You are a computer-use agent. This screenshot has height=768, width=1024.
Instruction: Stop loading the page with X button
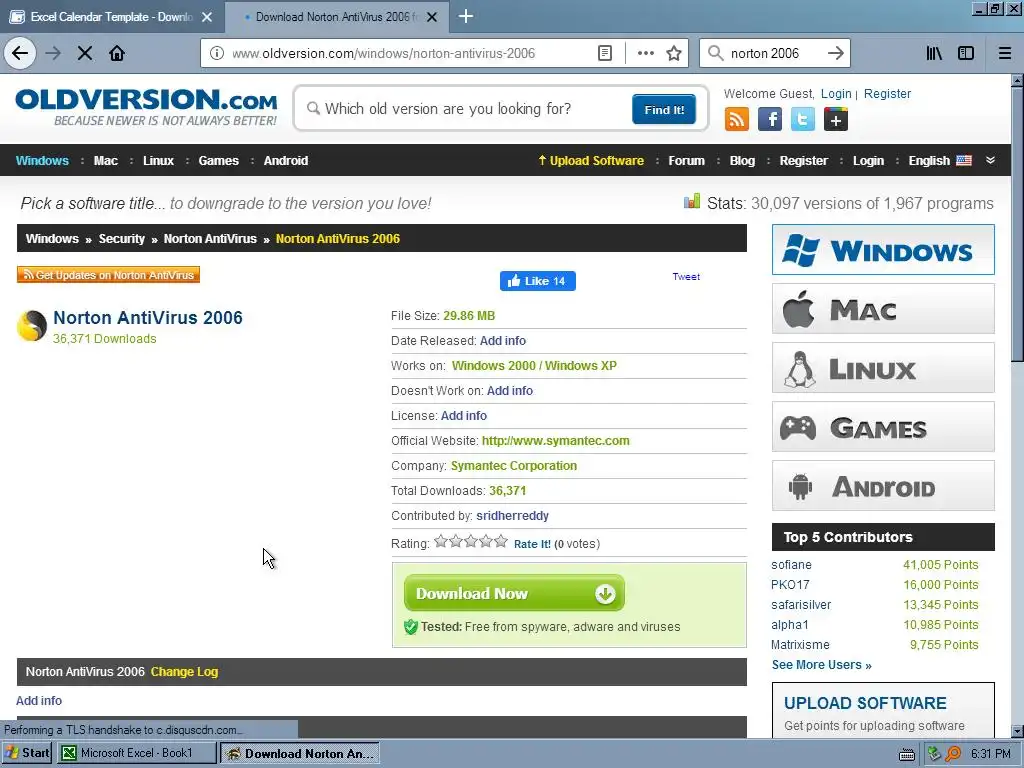point(85,53)
